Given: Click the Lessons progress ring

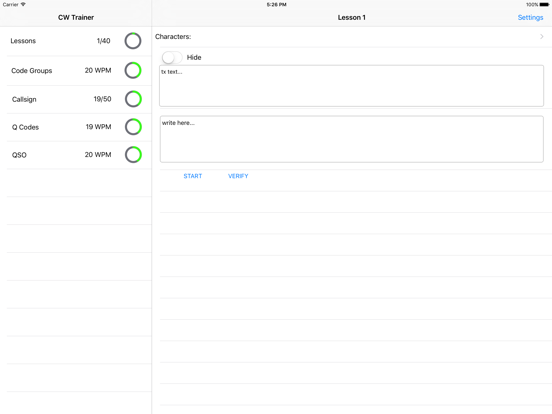Looking at the screenshot, I should click(133, 41).
